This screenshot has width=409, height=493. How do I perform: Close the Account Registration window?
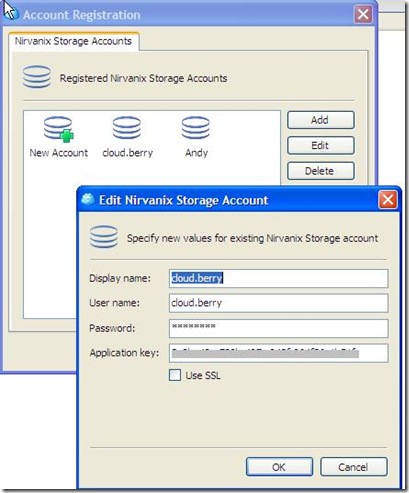(363, 14)
